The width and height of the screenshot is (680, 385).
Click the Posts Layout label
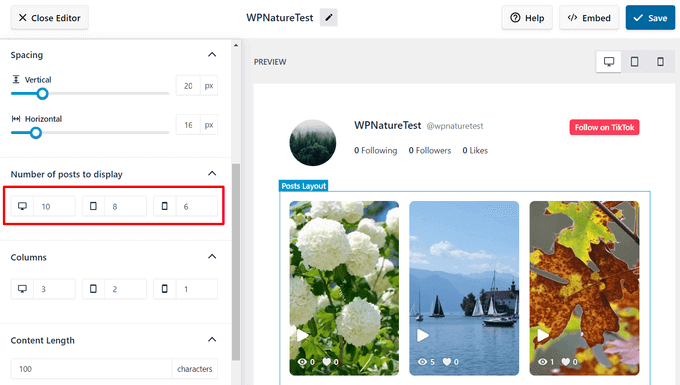304,186
